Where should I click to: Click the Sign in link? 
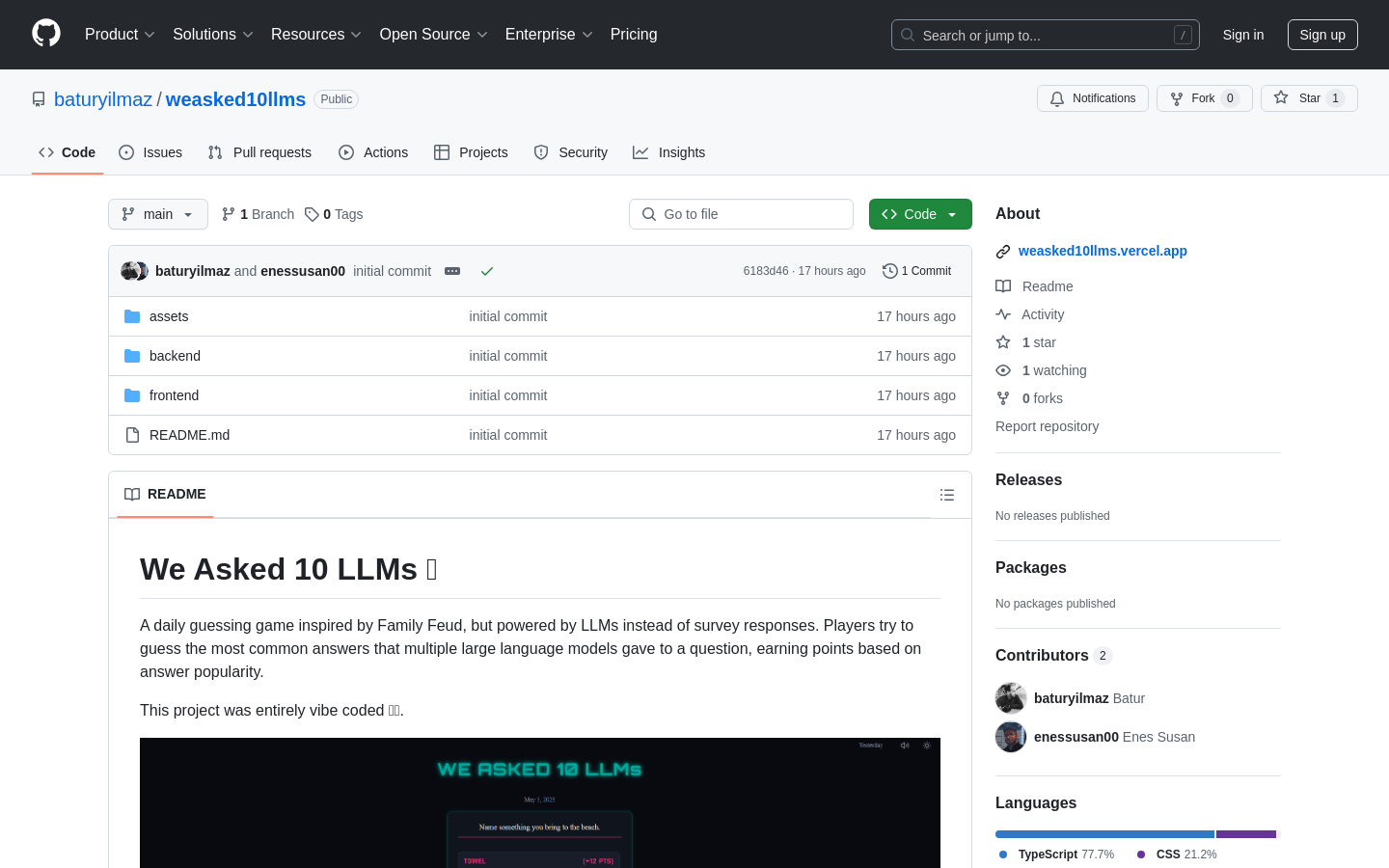tap(1243, 35)
